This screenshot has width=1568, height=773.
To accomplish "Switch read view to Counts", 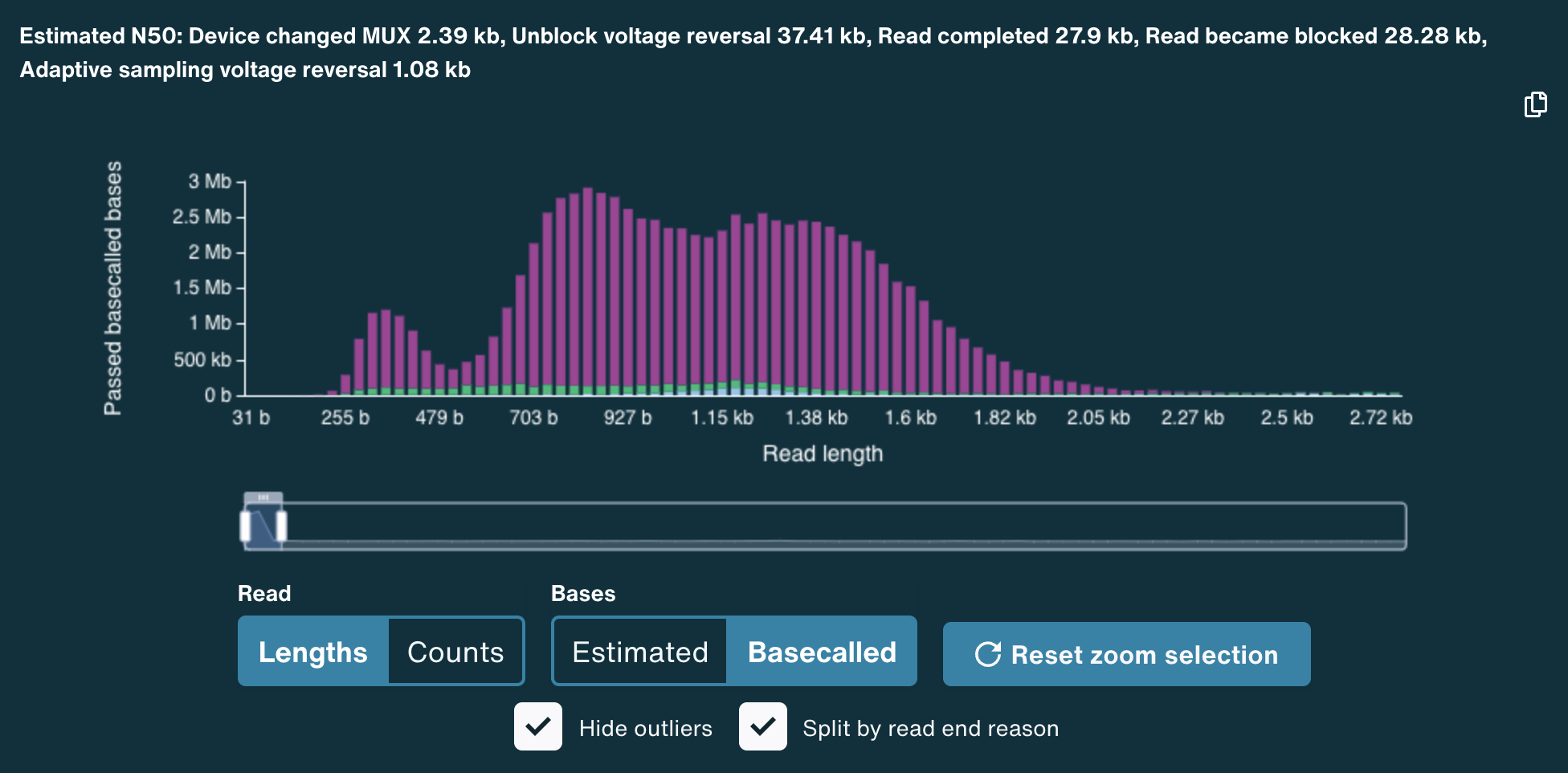I will coord(455,652).
